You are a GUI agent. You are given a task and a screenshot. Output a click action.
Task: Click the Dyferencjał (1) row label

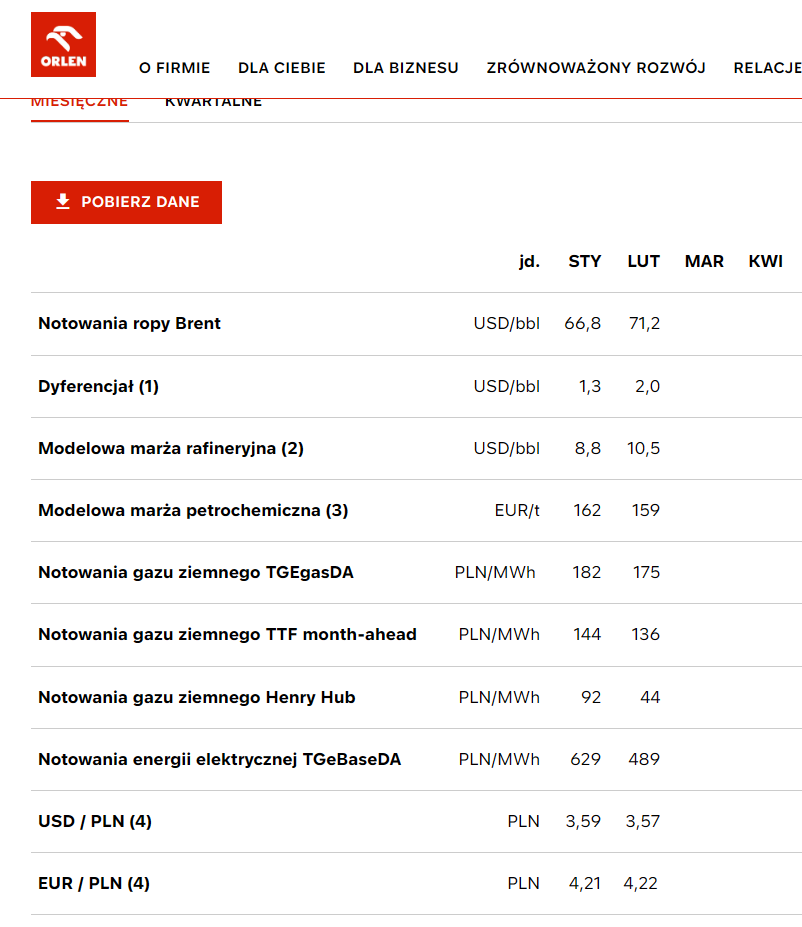(x=99, y=386)
